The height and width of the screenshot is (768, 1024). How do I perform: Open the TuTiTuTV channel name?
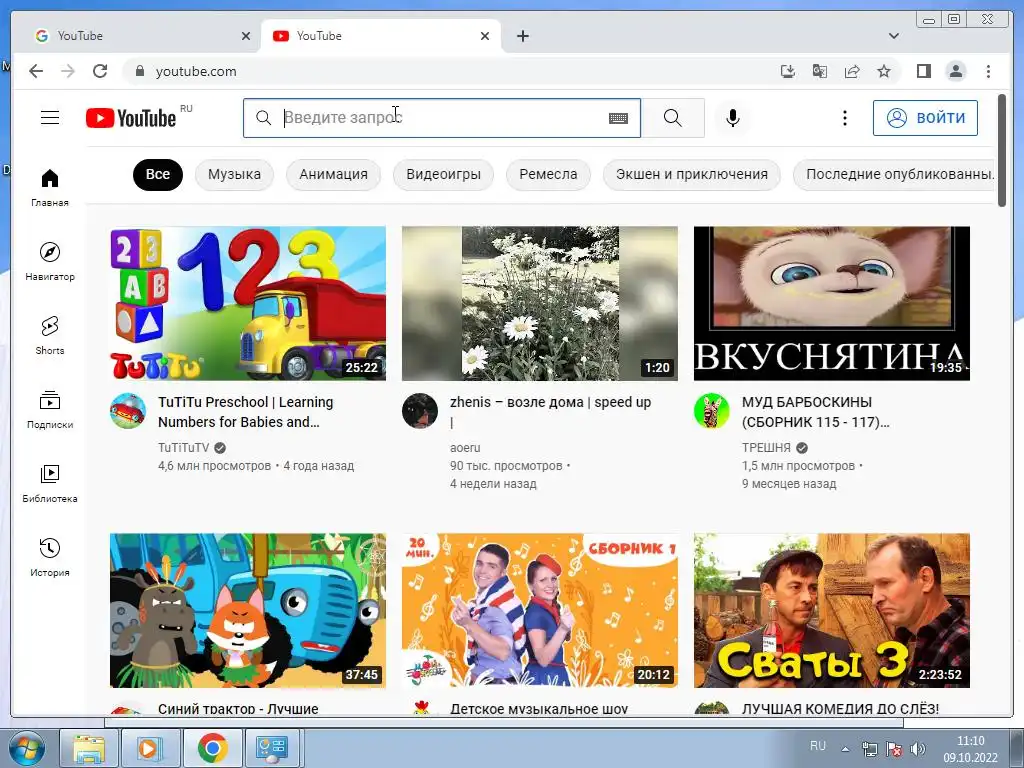coord(184,448)
